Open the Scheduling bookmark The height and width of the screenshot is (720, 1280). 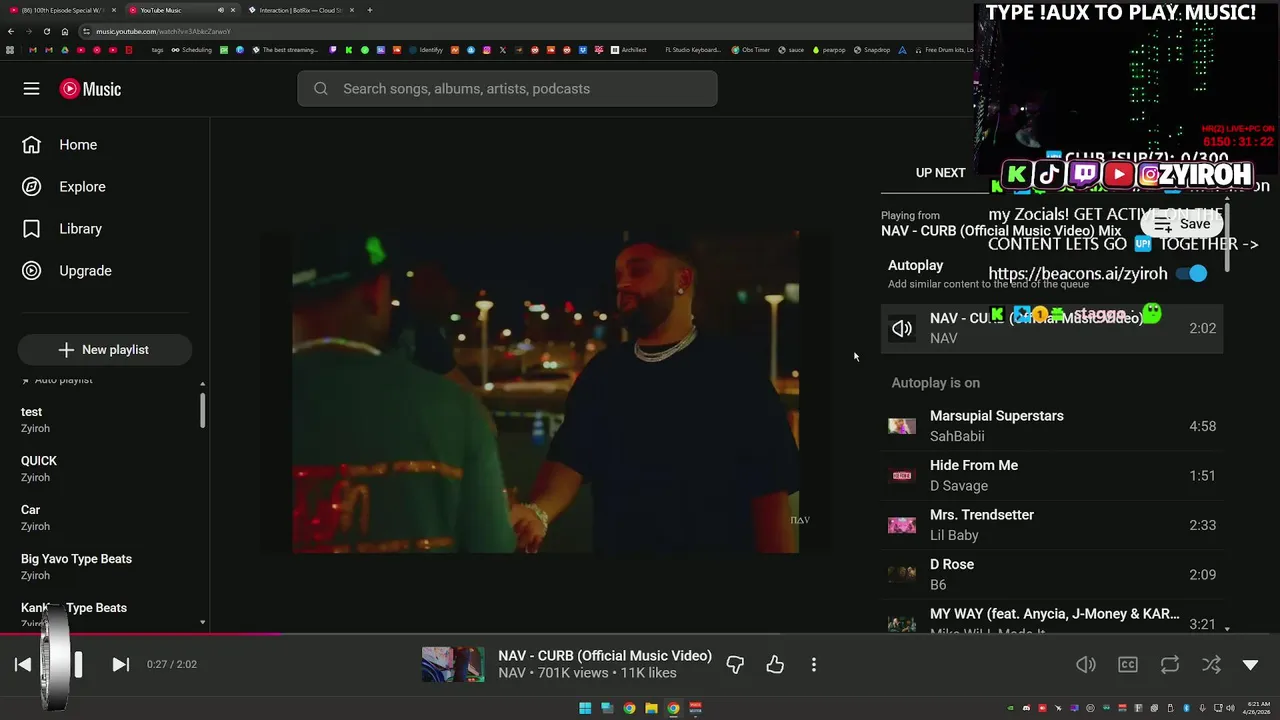pos(191,50)
